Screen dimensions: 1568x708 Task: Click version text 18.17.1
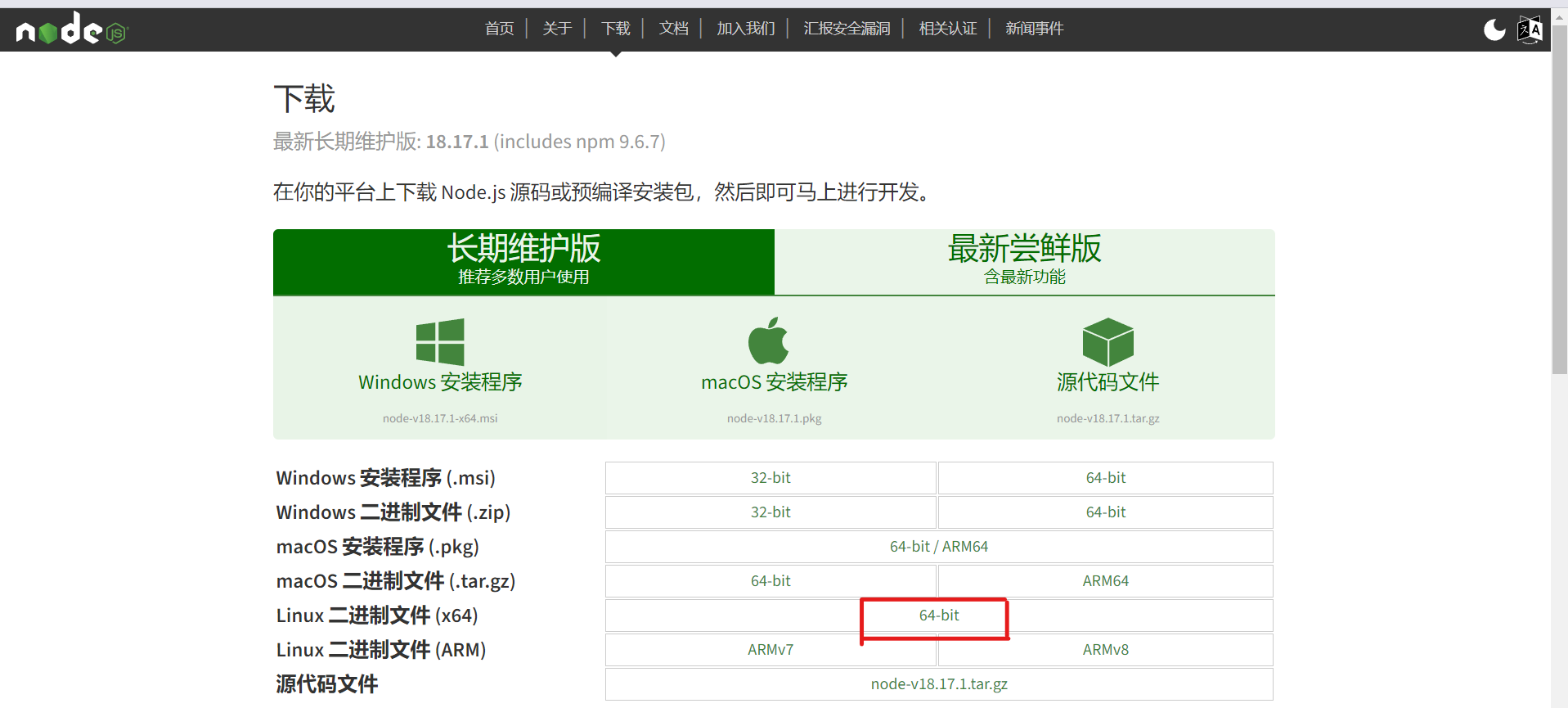click(457, 142)
